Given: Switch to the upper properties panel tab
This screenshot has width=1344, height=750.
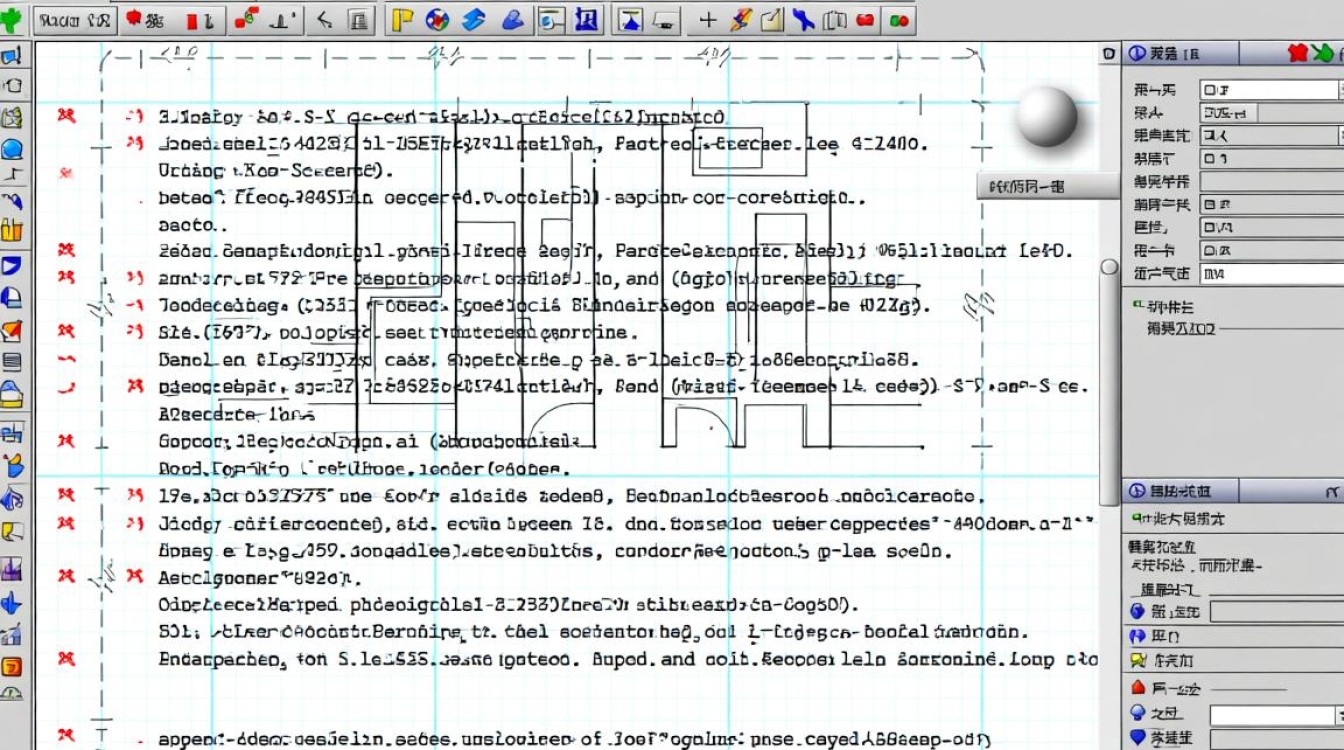Looking at the screenshot, I should [1164, 54].
